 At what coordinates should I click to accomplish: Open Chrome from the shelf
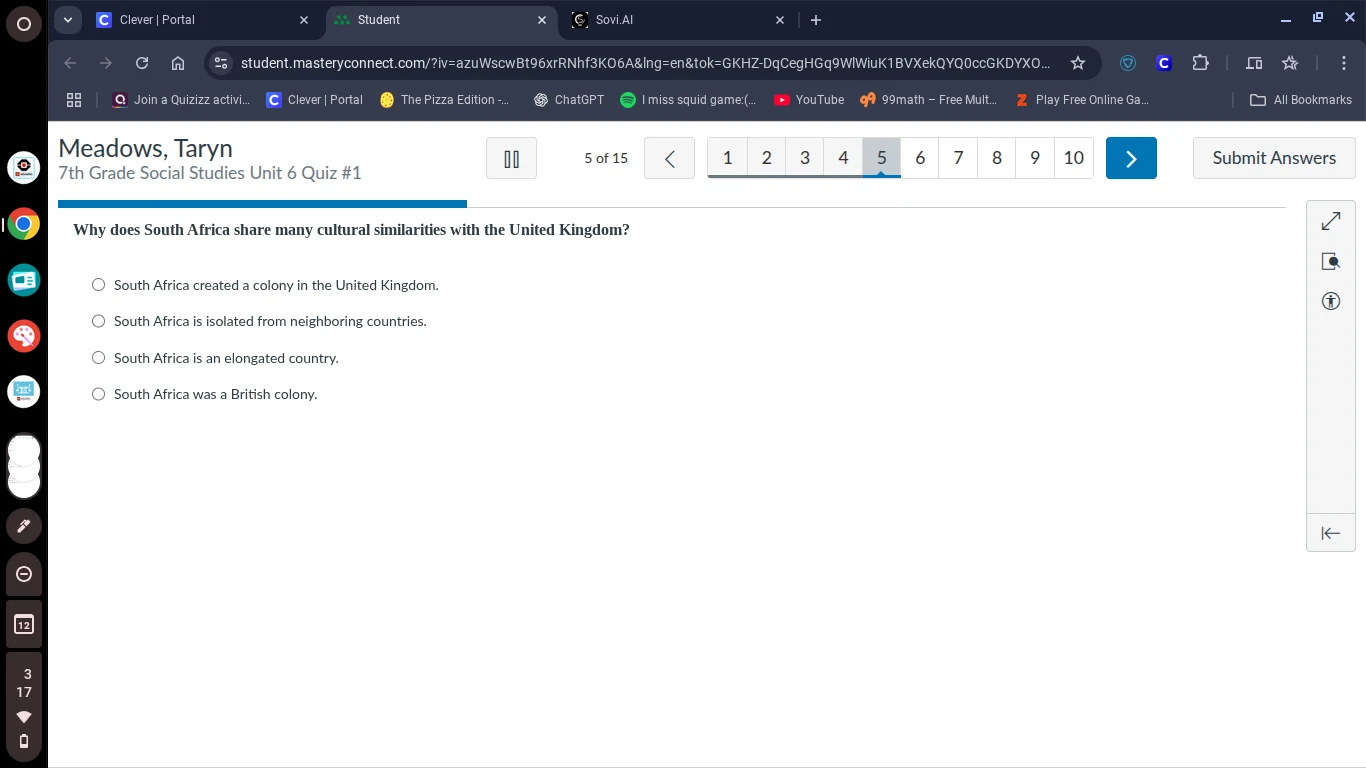(24, 224)
